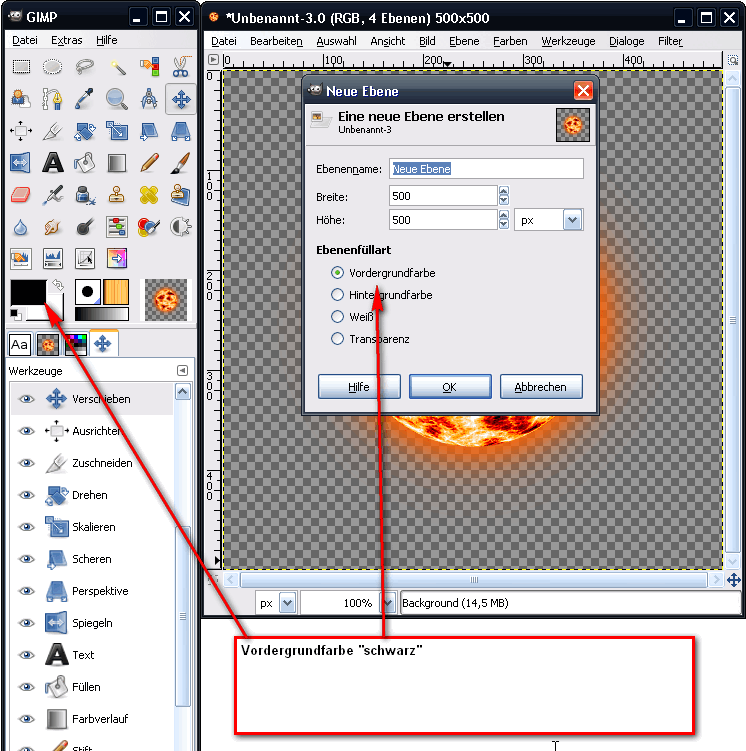Viewport: 746px width, 751px height.
Task: Choose the Color Picker eyedropper tool
Action: tap(86, 99)
